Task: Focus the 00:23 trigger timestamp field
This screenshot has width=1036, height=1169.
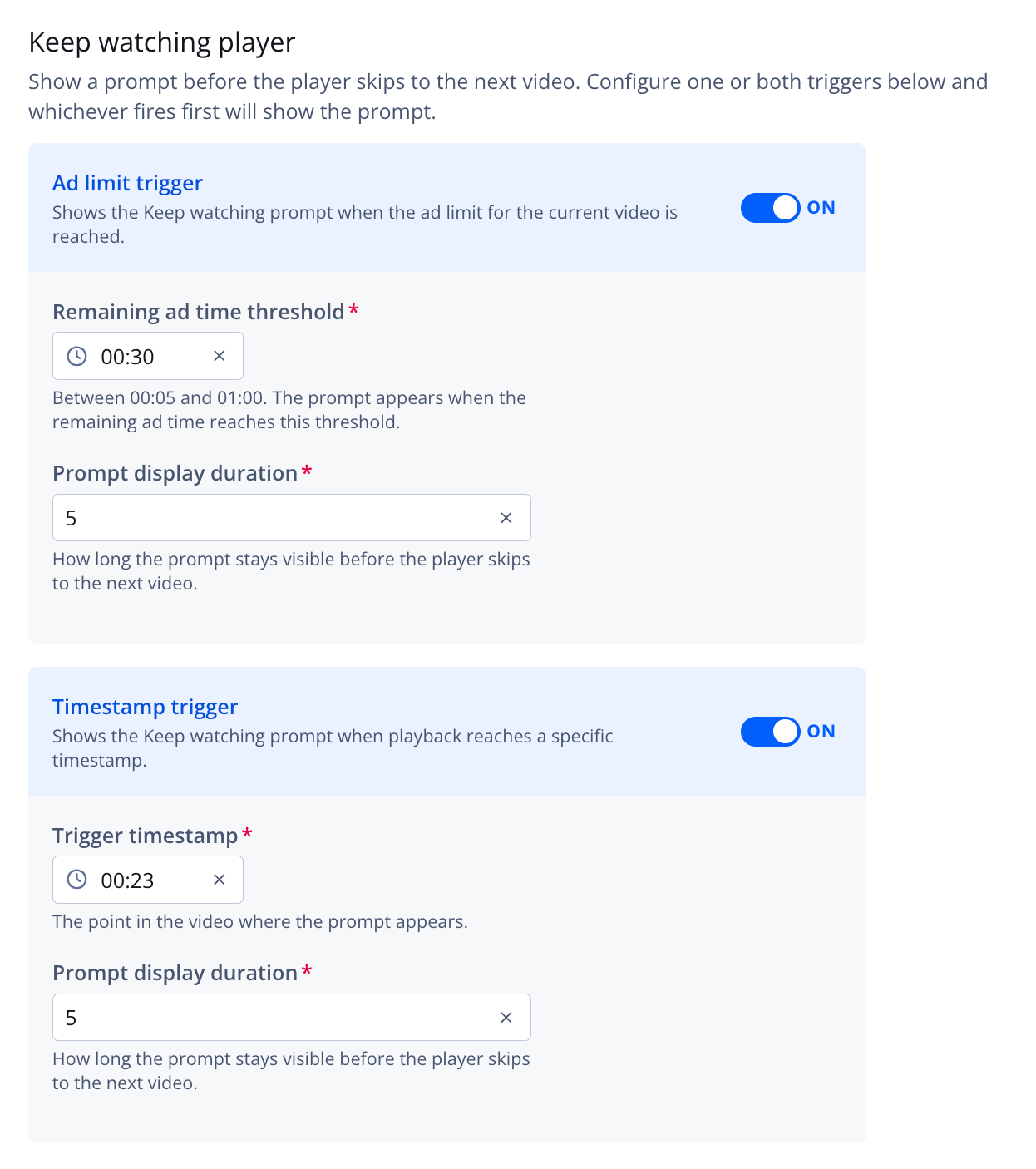Action: pyautogui.click(x=148, y=880)
